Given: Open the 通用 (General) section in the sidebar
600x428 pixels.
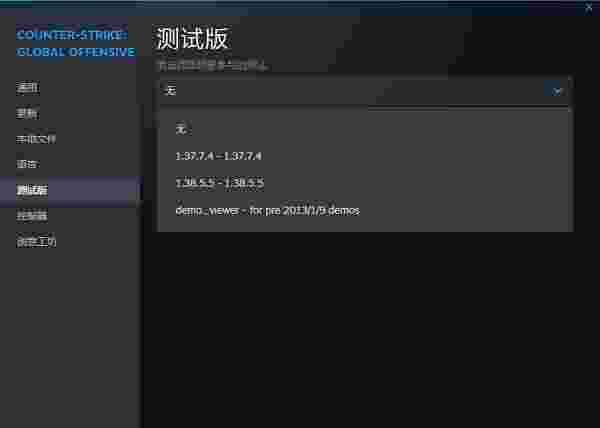Looking at the screenshot, I should click(28, 88).
